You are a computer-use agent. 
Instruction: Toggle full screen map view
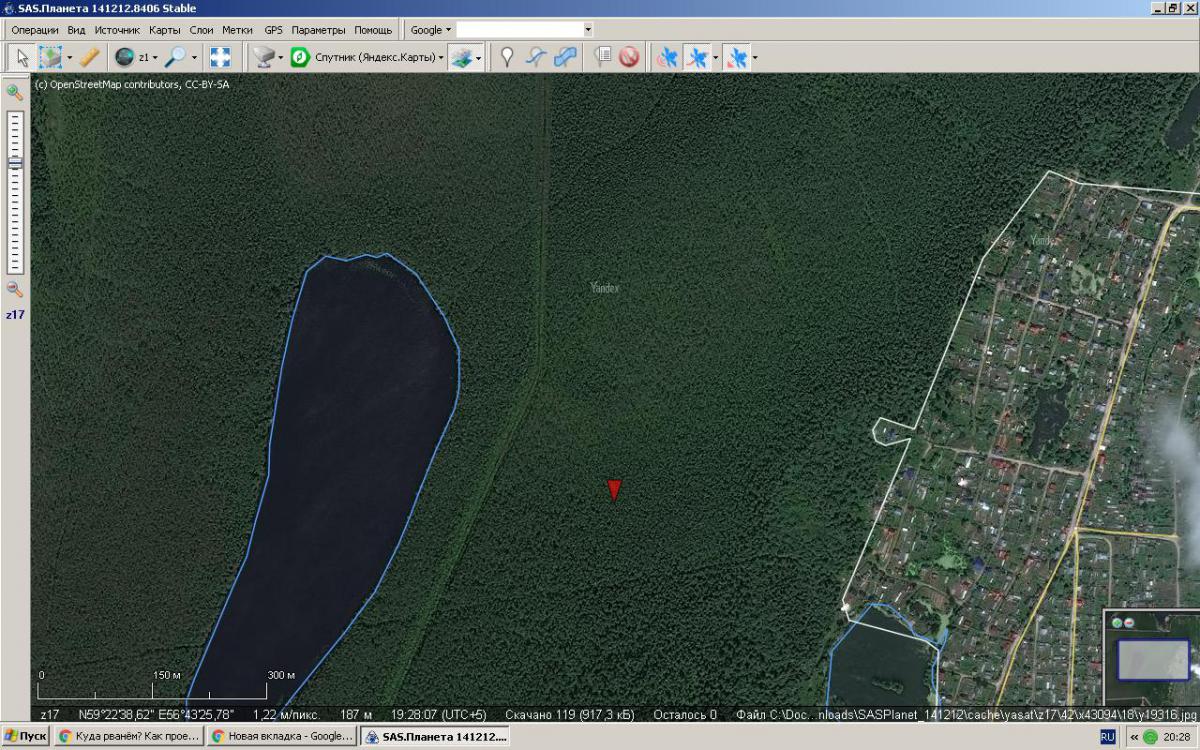tap(220, 57)
